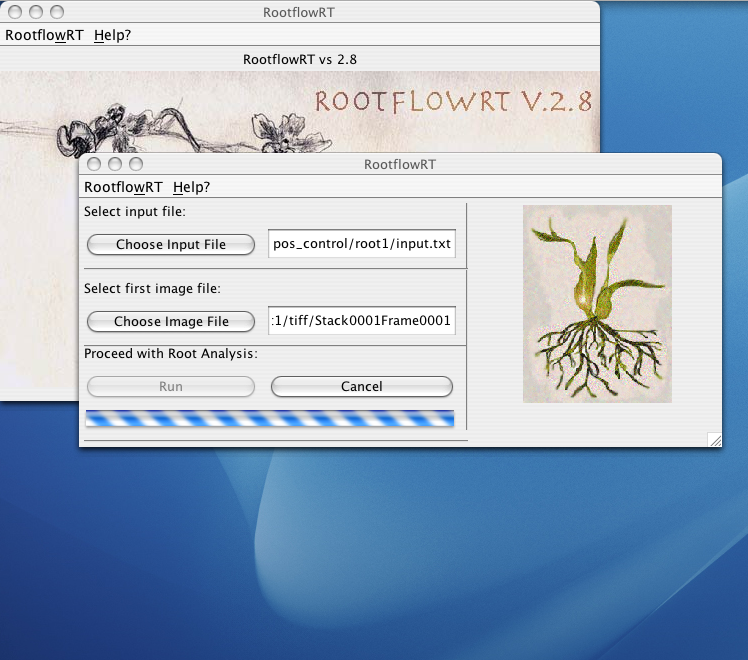The image size is (748, 660).
Task: Click the plant with roots illustration
Action: point(597,304)
